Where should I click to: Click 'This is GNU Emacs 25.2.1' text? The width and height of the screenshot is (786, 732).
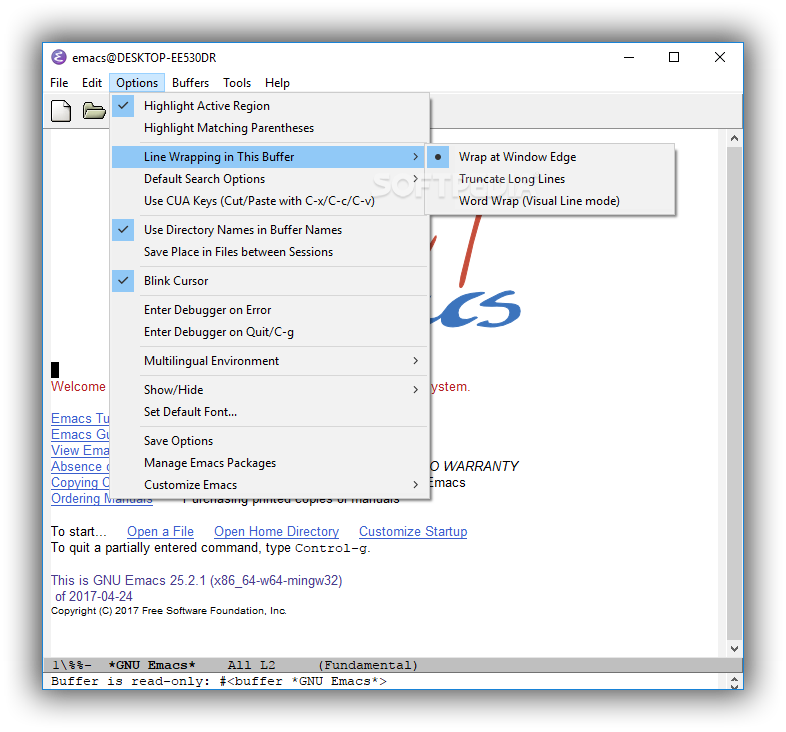[x=196, y=581]
